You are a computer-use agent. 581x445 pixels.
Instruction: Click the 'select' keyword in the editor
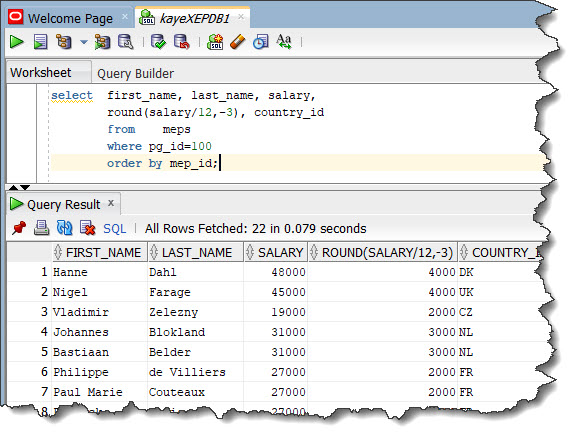pyautogui.click(x=72, y=95)
